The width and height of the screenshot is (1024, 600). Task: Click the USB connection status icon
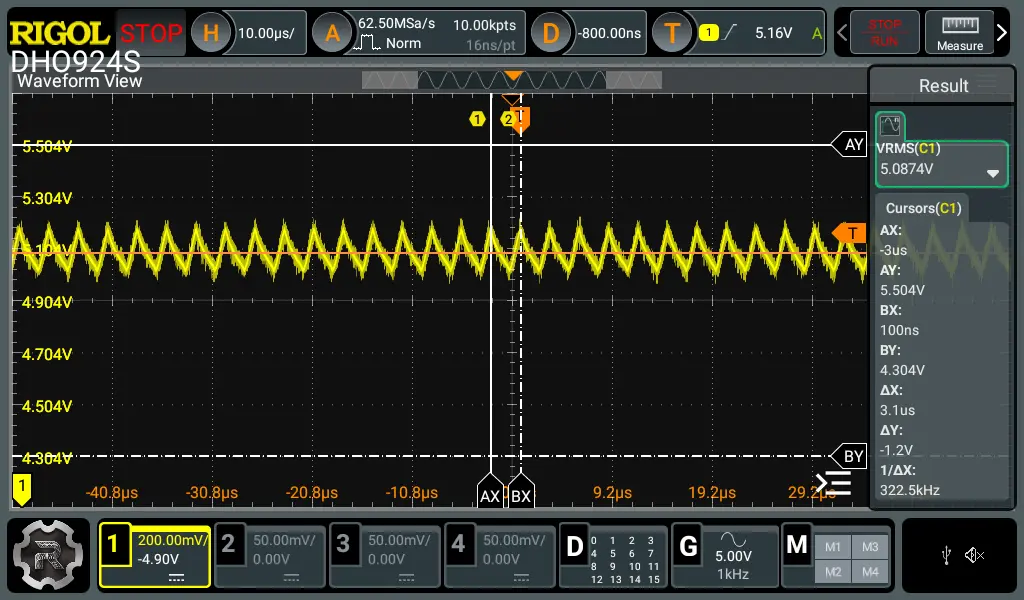point(946,556)
